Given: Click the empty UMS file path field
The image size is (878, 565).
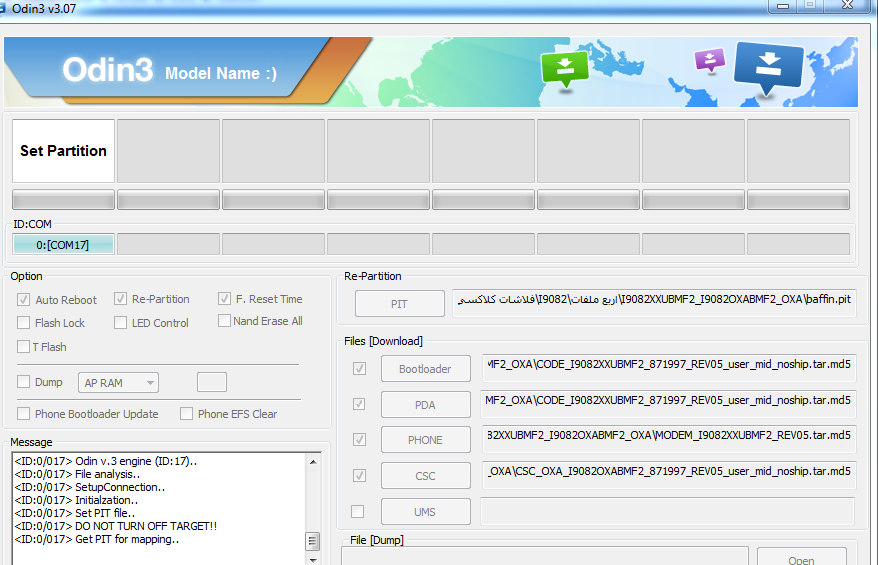Looking at the screenshot, I should tap(668, 511).
